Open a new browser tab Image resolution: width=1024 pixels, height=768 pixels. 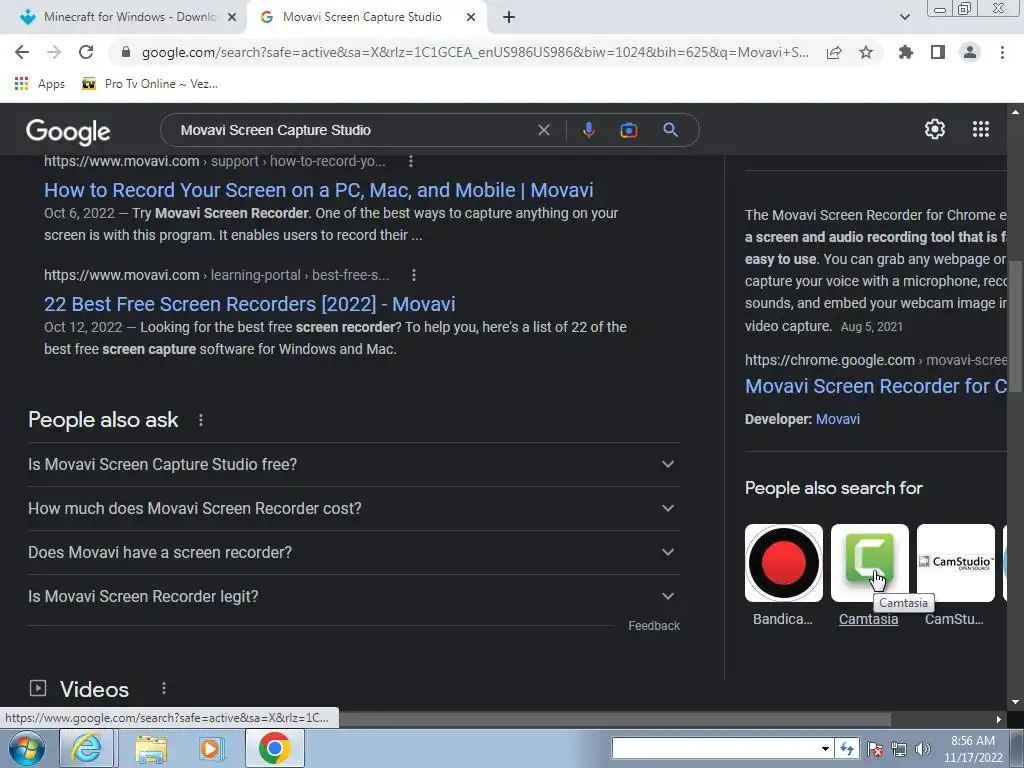coord(509,18)
